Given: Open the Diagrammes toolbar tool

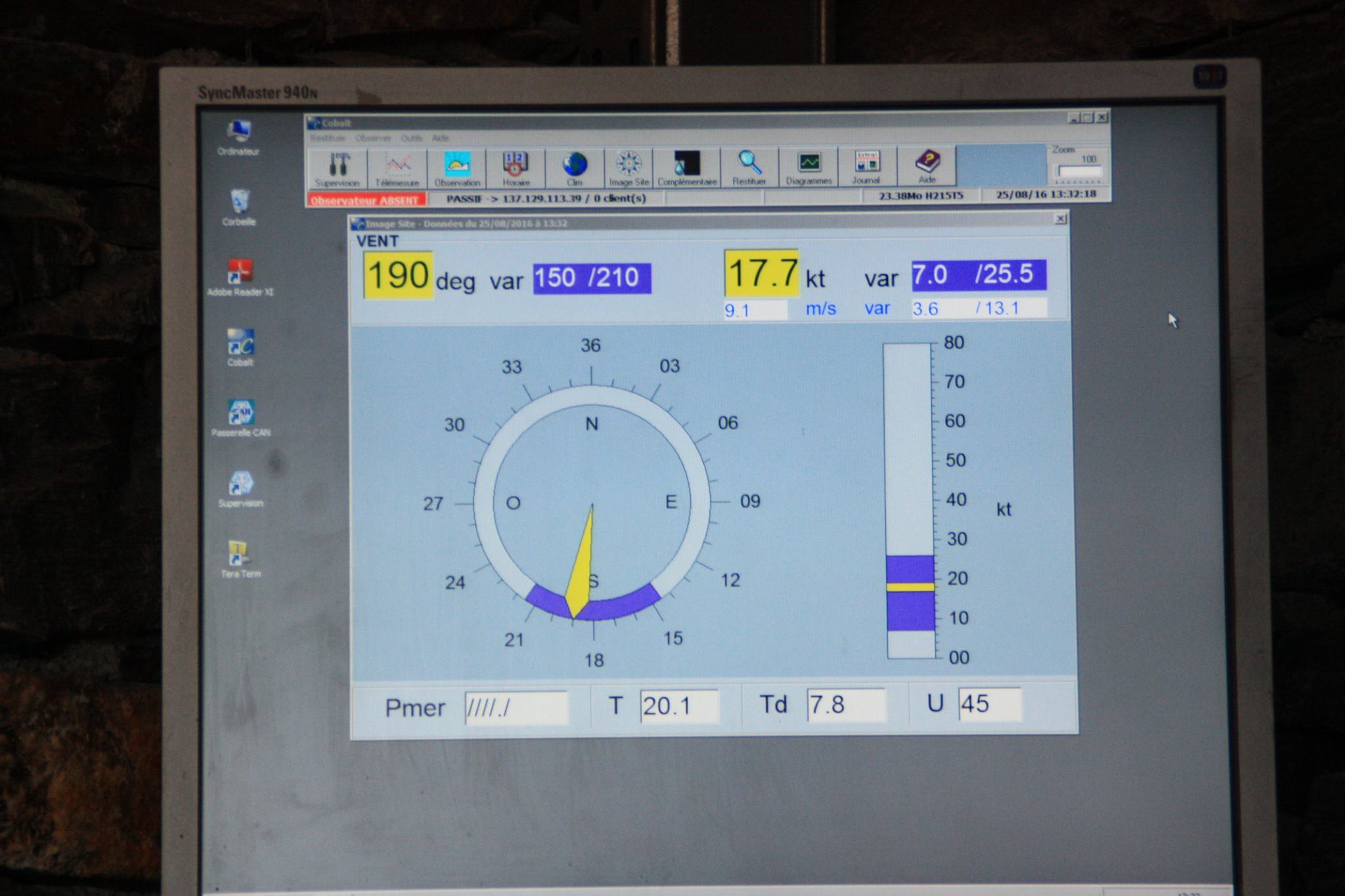Looking at the screenshot, I should [x=808, y=167].
